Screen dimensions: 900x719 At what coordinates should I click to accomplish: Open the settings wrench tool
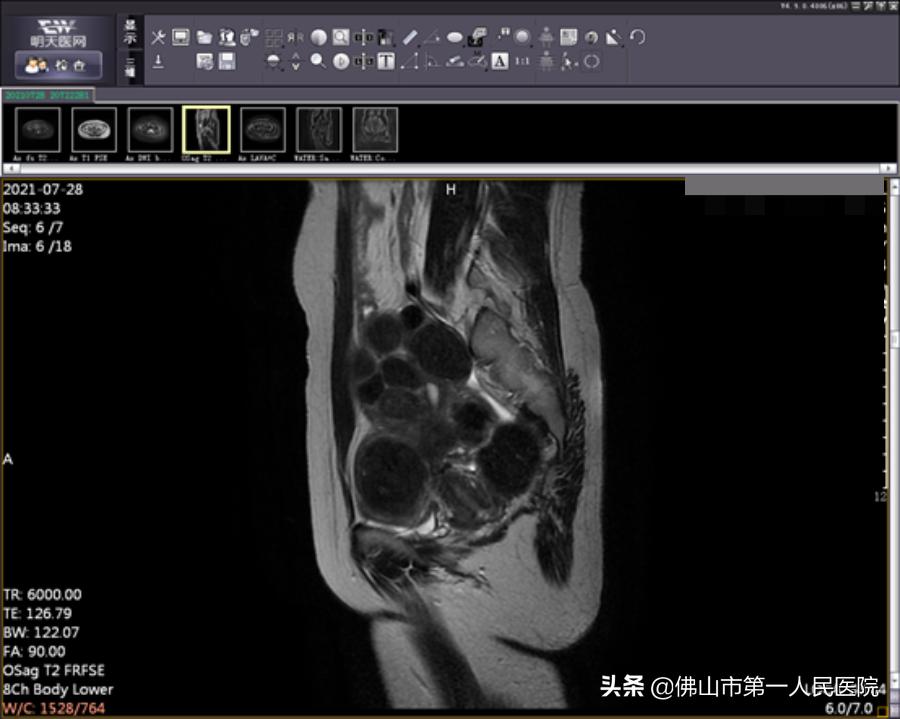click(158, 38)
